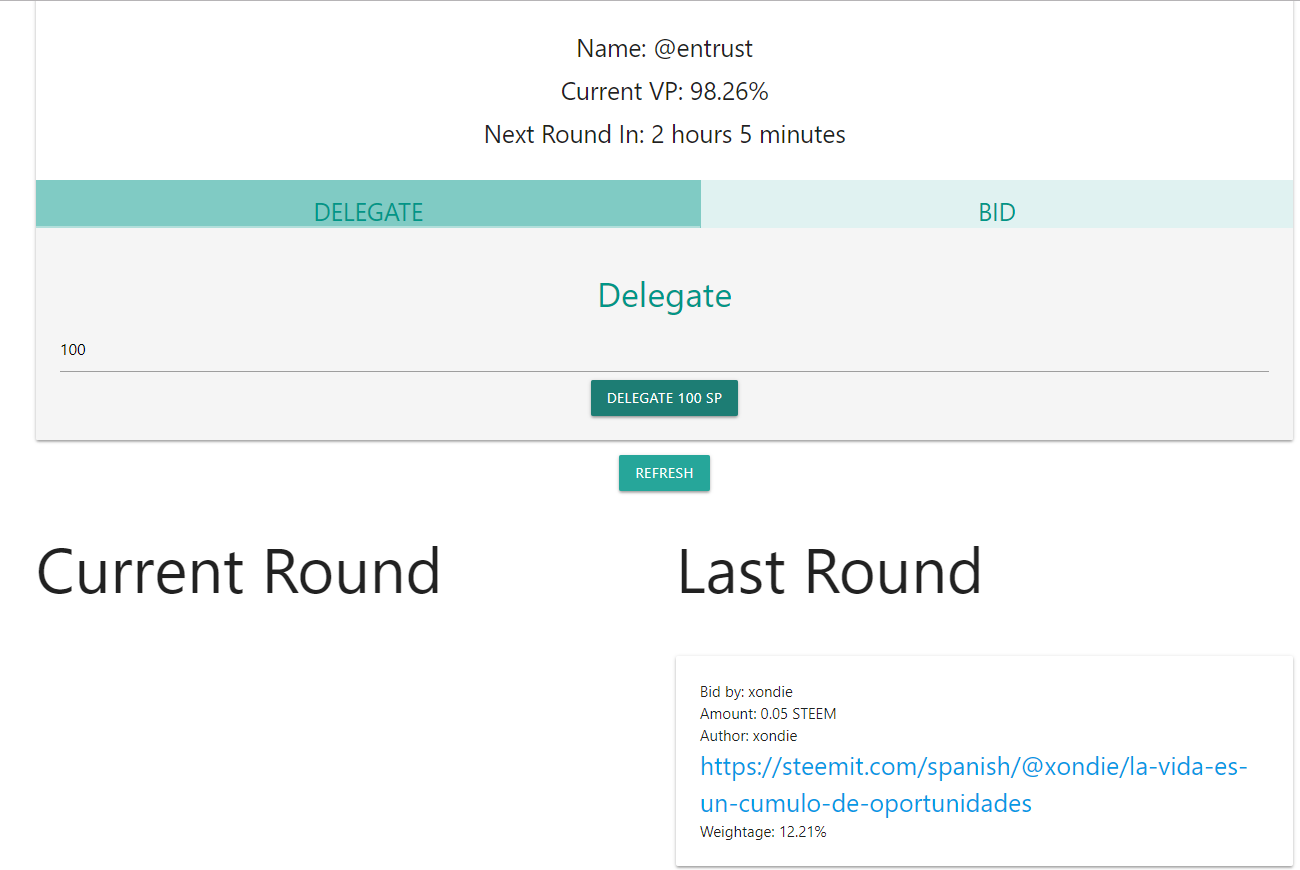This screenshot has height=870, width=1300.
Task: Click 'un-cumulo-de-oportunidades' part of the link
Action: point(866,803)
